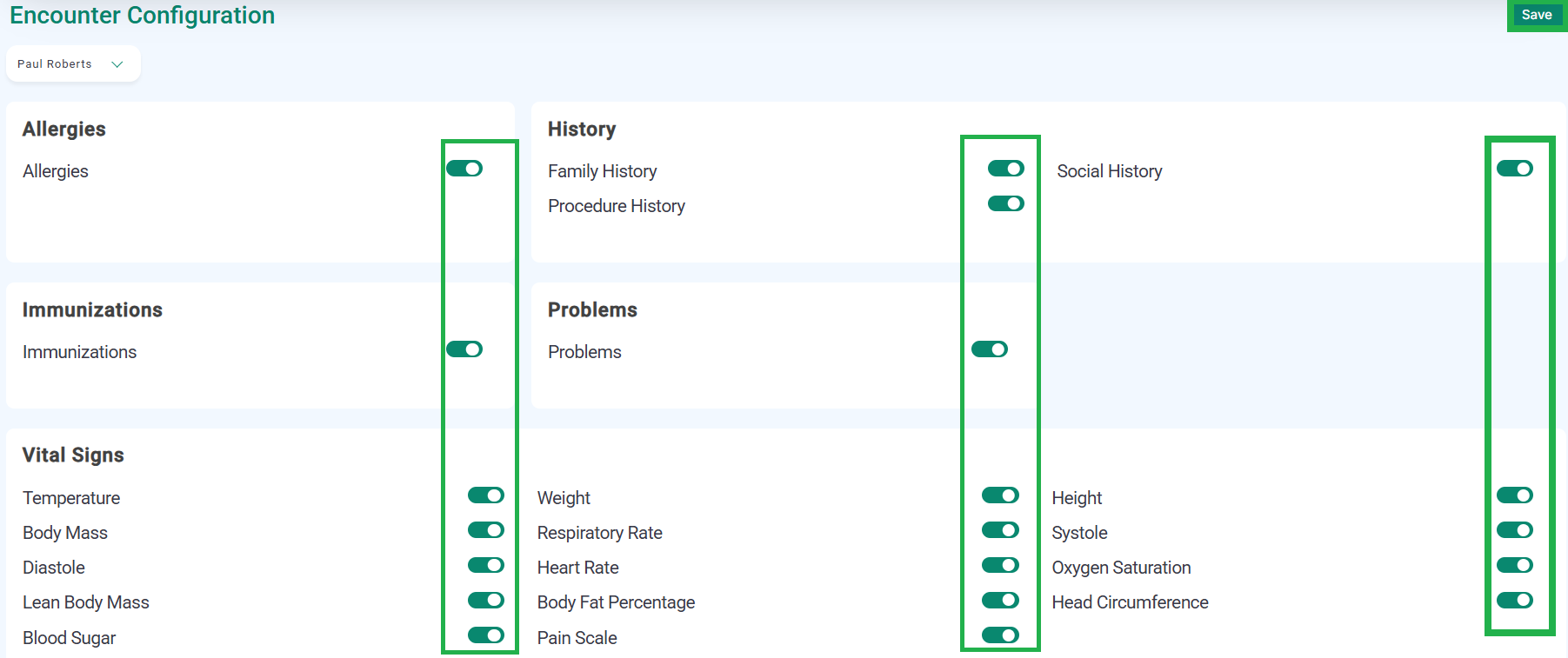1568x658 pixels.
Task: Disable Head Circumference toggle
Action: coord(1515,600)
